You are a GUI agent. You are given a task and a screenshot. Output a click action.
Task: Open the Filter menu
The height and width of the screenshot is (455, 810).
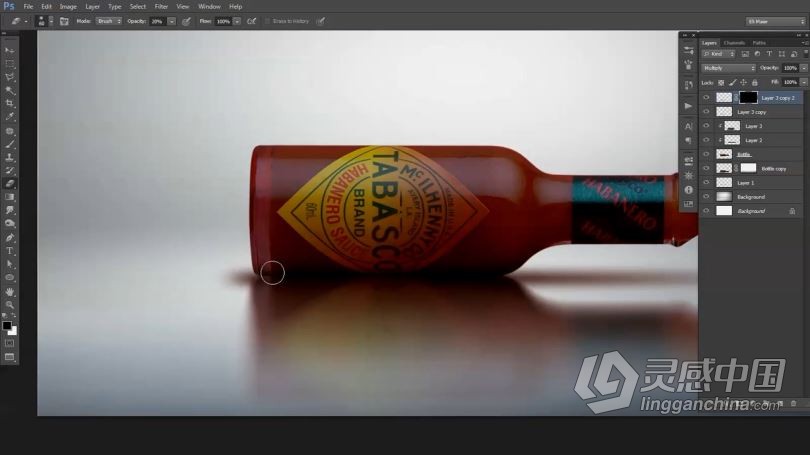[x=161, y=7]
